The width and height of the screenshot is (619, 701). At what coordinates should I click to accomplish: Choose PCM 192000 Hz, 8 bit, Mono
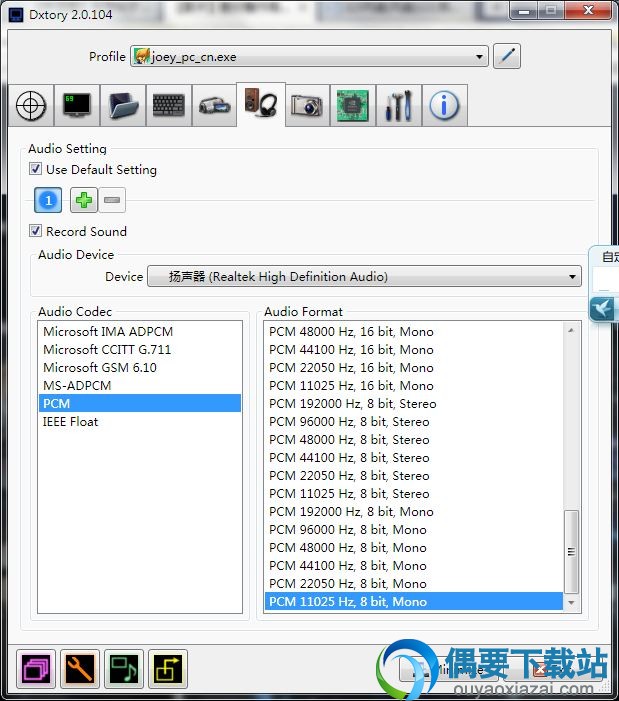point(414,511)
